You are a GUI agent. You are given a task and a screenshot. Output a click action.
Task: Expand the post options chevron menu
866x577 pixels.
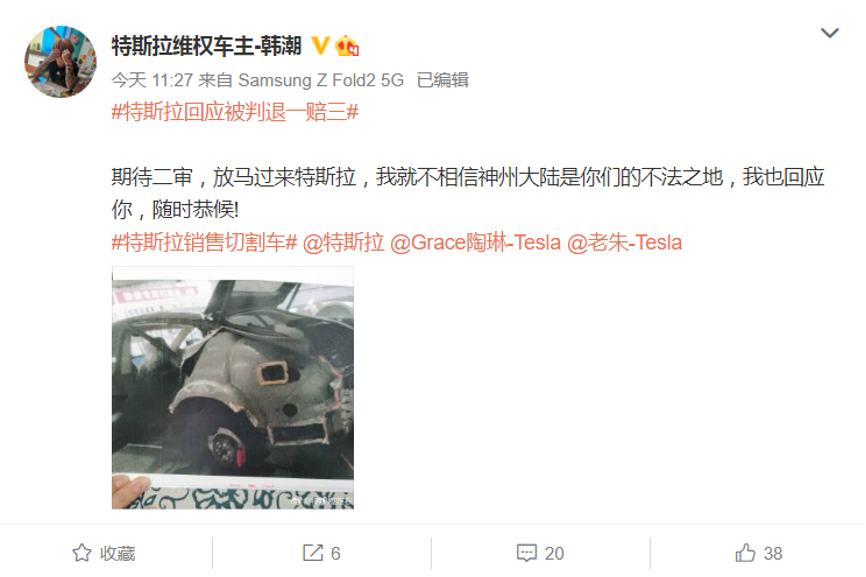(830, 33)
